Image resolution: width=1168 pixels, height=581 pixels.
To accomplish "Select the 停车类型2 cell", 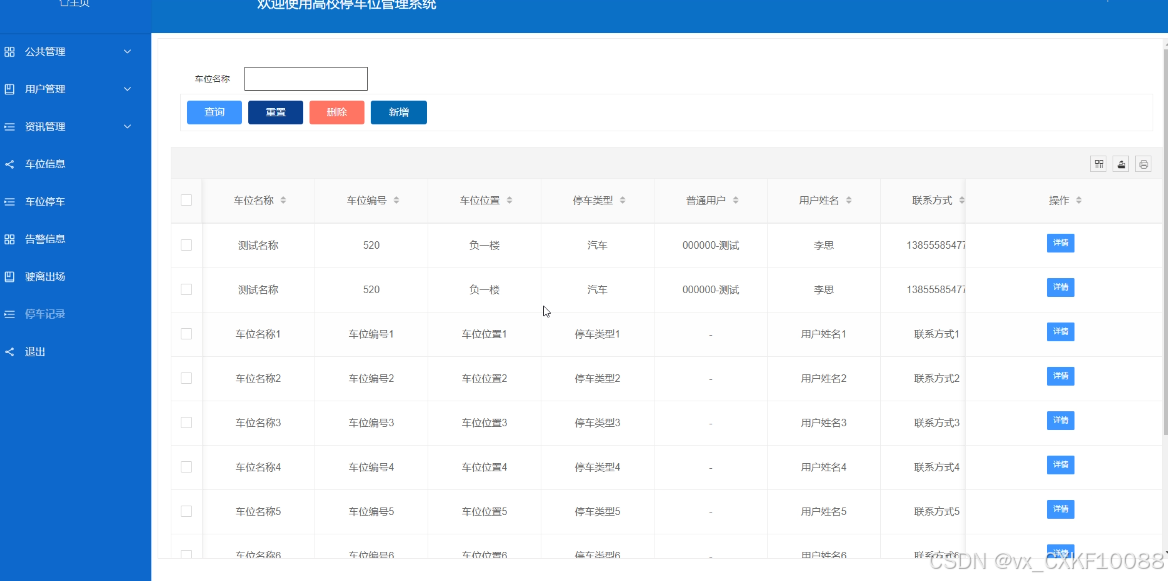I will [597, 378].
